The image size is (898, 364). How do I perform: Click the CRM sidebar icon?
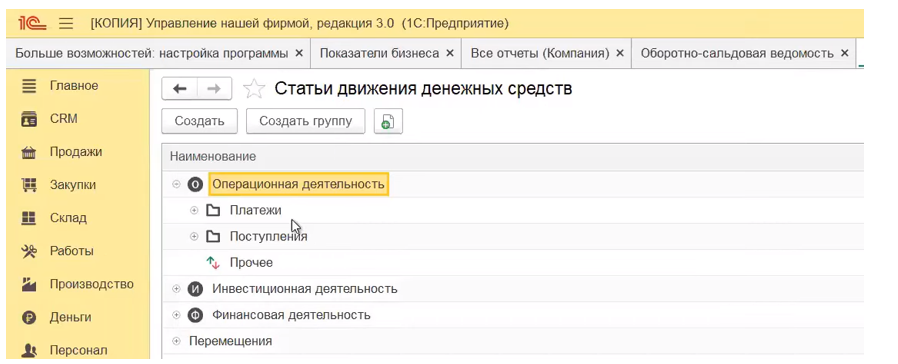[x=29, y=120]
